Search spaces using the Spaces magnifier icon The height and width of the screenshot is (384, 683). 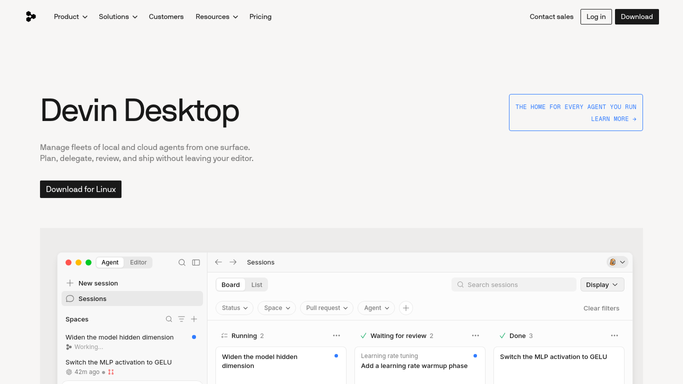(x=169, y=319)
